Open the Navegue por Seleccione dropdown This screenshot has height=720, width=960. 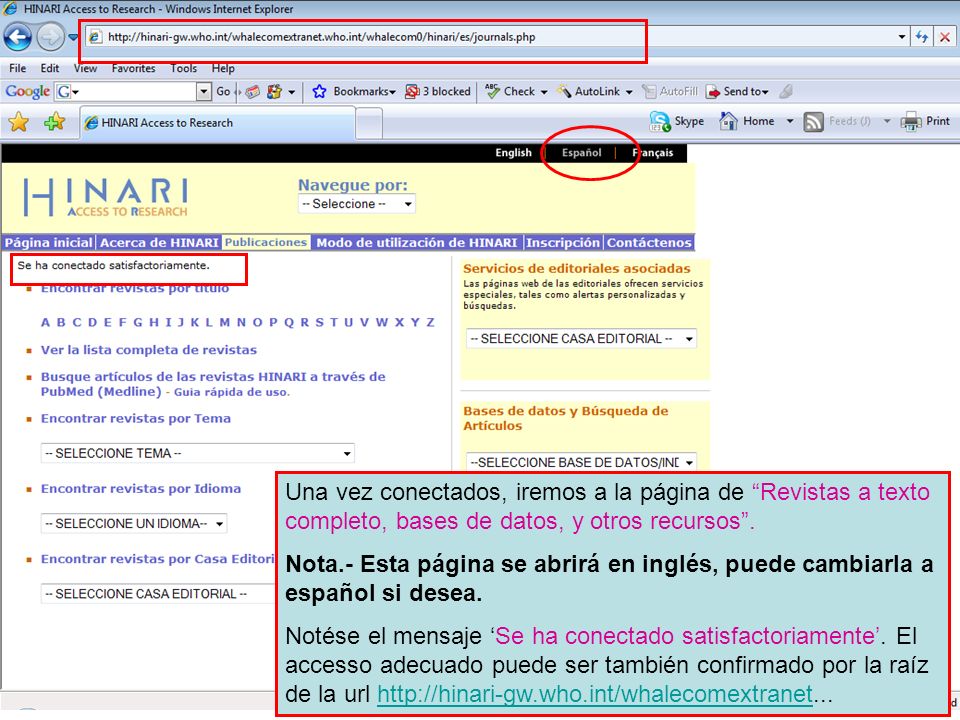click(x=356, y=204)
